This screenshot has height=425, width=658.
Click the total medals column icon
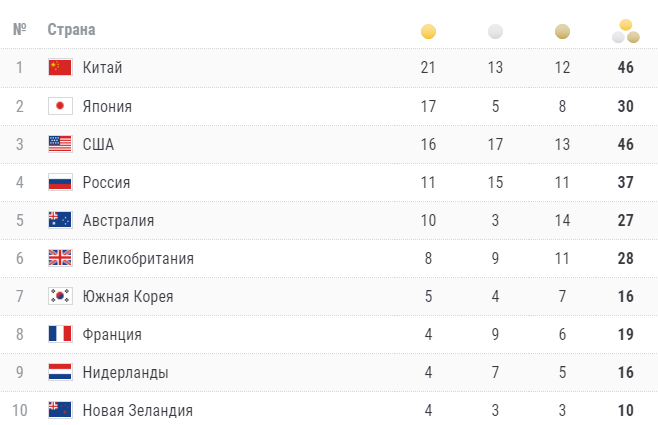click(x=626, y=31)
